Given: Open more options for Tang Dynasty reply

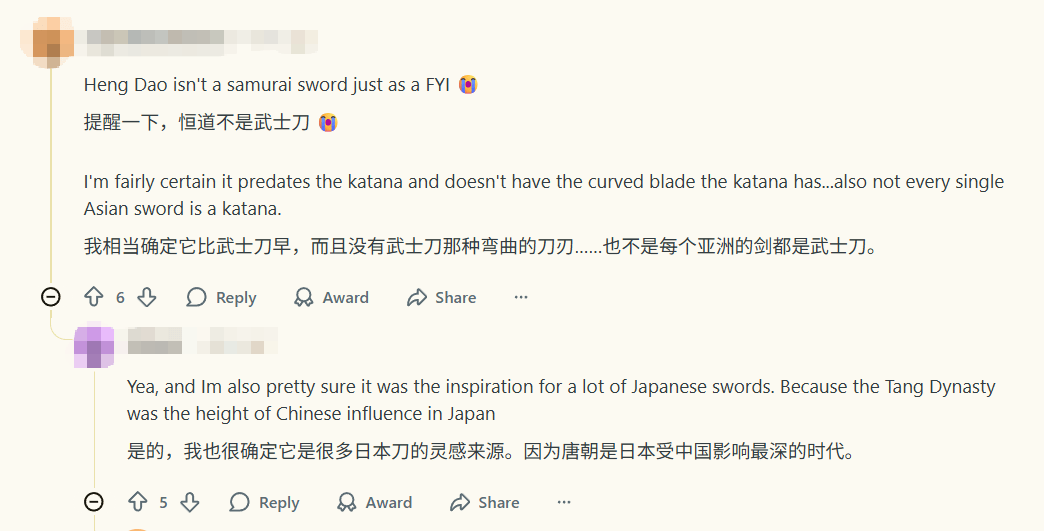Looking at the screenshot, I should coord(564,502).
